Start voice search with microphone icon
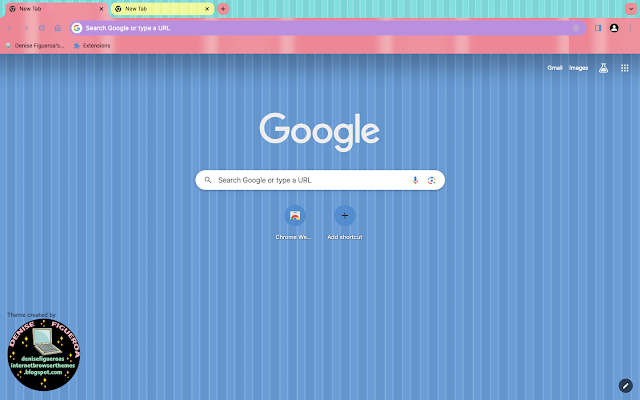The image size is (640, 400). click(415, 180)
